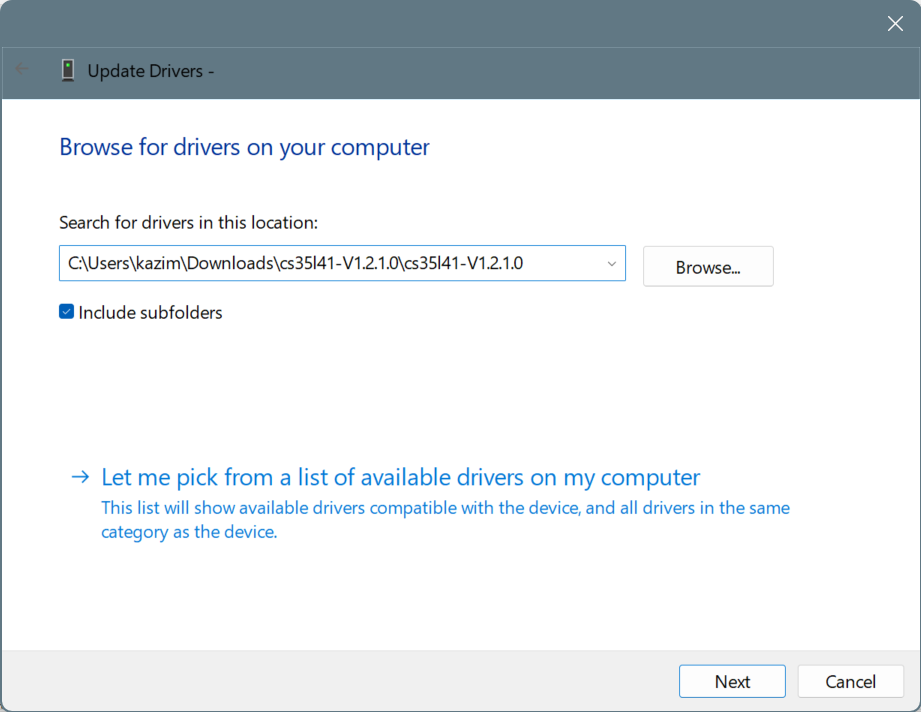Select the driver device icon next to 'Update Drivers'
This screenshot has width=921, height=712.
coord(68,71)
